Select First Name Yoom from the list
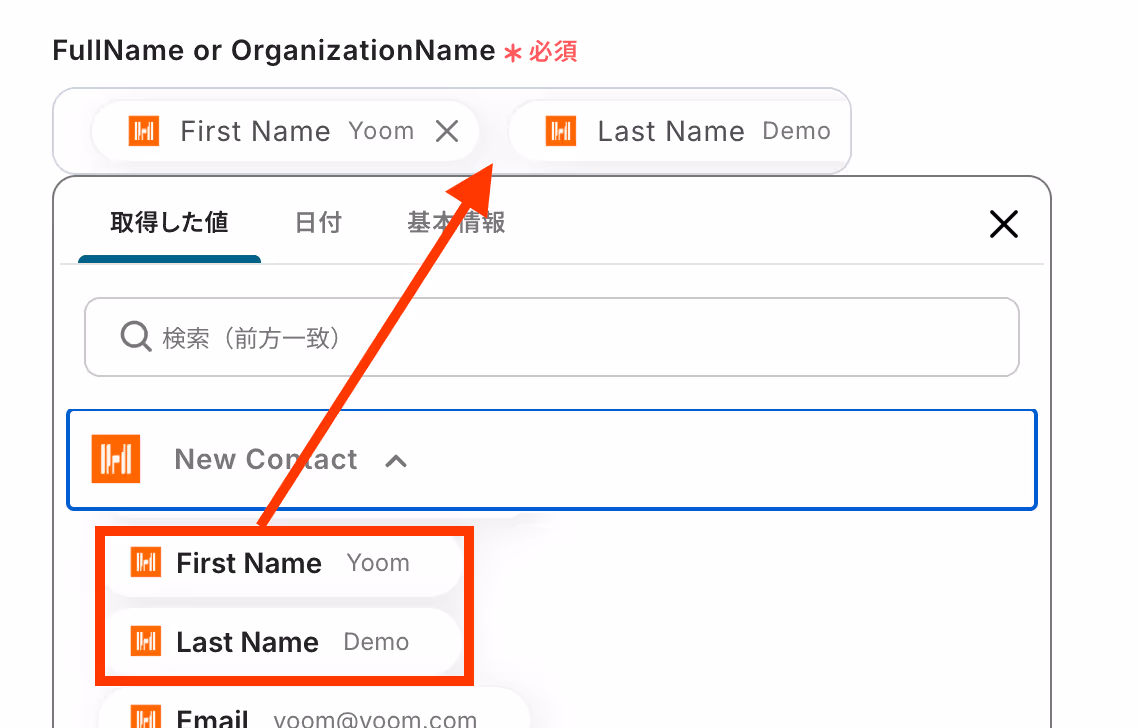This screenshot has height=728, width=1138. click(x=284, y=563)
